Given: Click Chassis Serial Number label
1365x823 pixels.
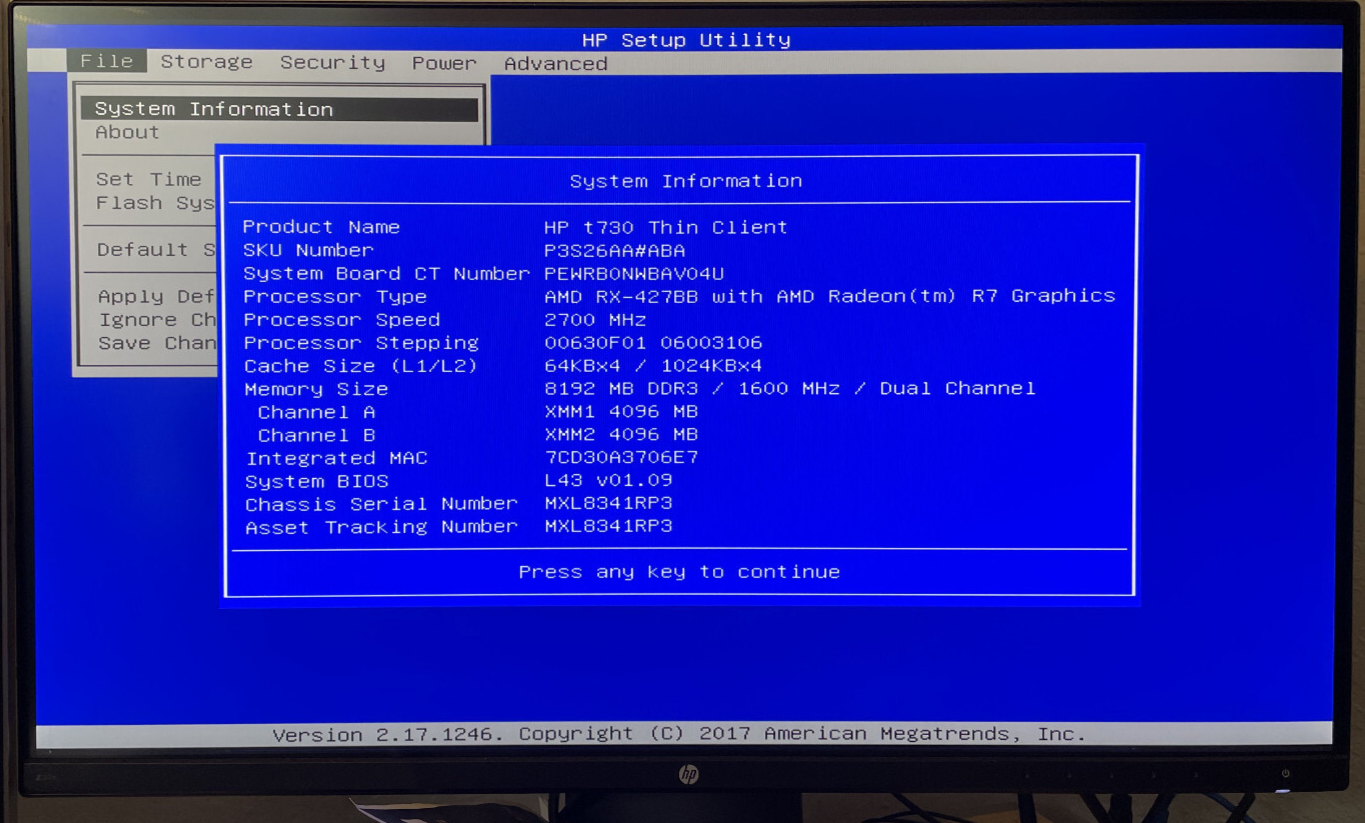Looking at the screenshot, I should 381,504.
